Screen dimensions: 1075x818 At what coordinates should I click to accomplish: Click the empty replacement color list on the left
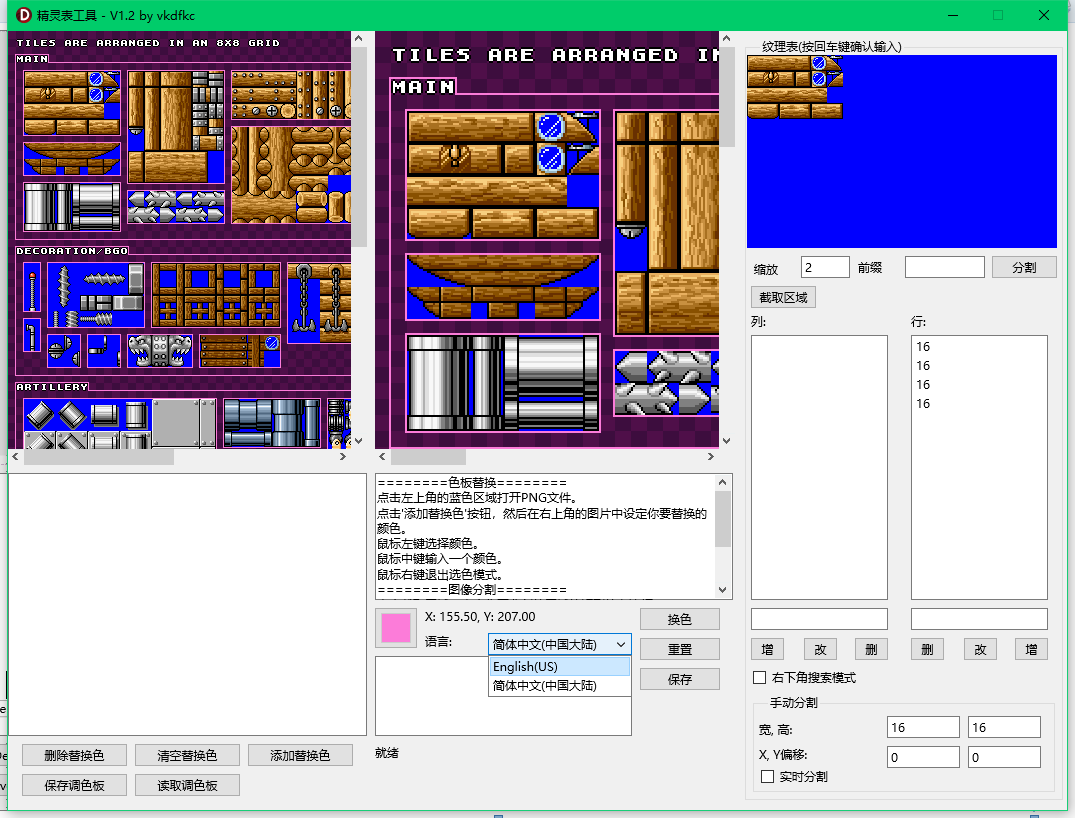click(x=187, y=604)
